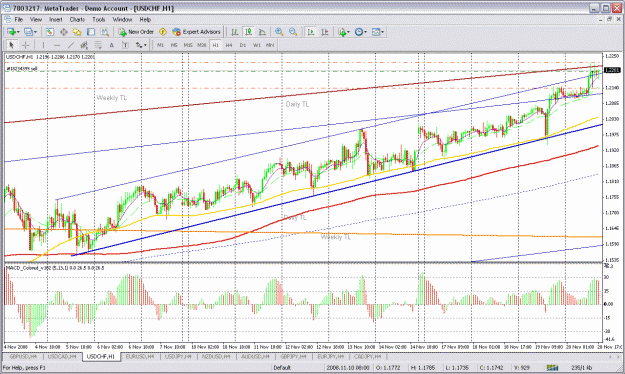Click the connection status bars icon
The image size is (625, 374).
552,367
